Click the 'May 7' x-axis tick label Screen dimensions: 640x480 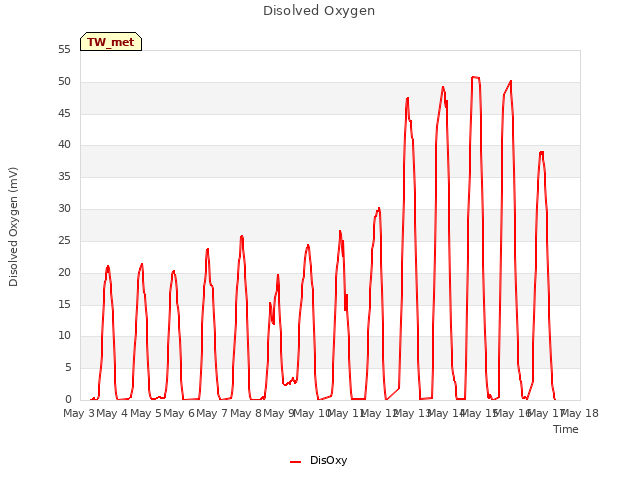tap(212, 413)
